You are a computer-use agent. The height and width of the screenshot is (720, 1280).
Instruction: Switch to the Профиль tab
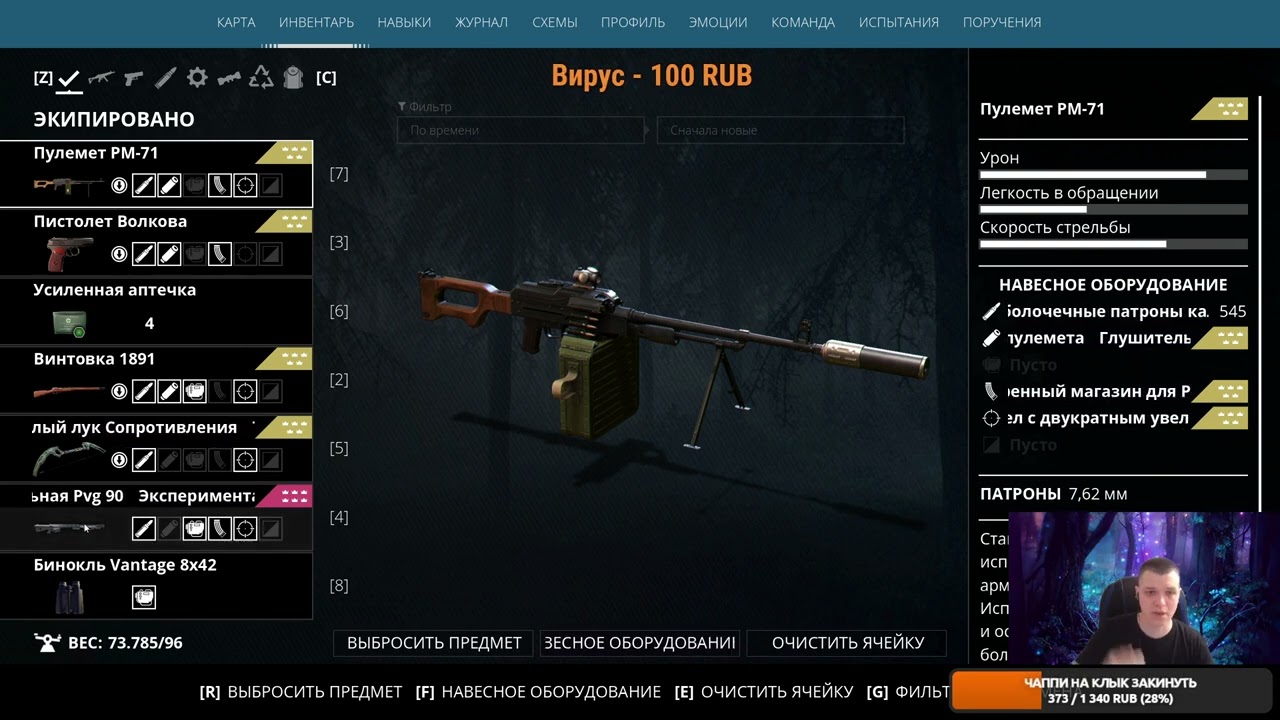point(633,22)
